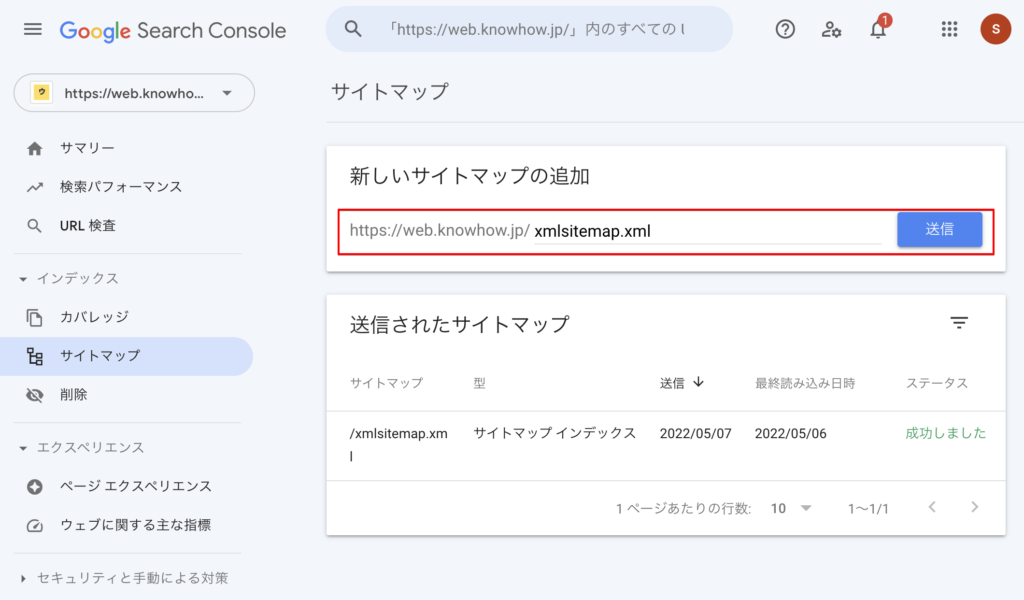Open rows per page dropdown showing 10
This screenshot has height=600, width=1024.
791,509
